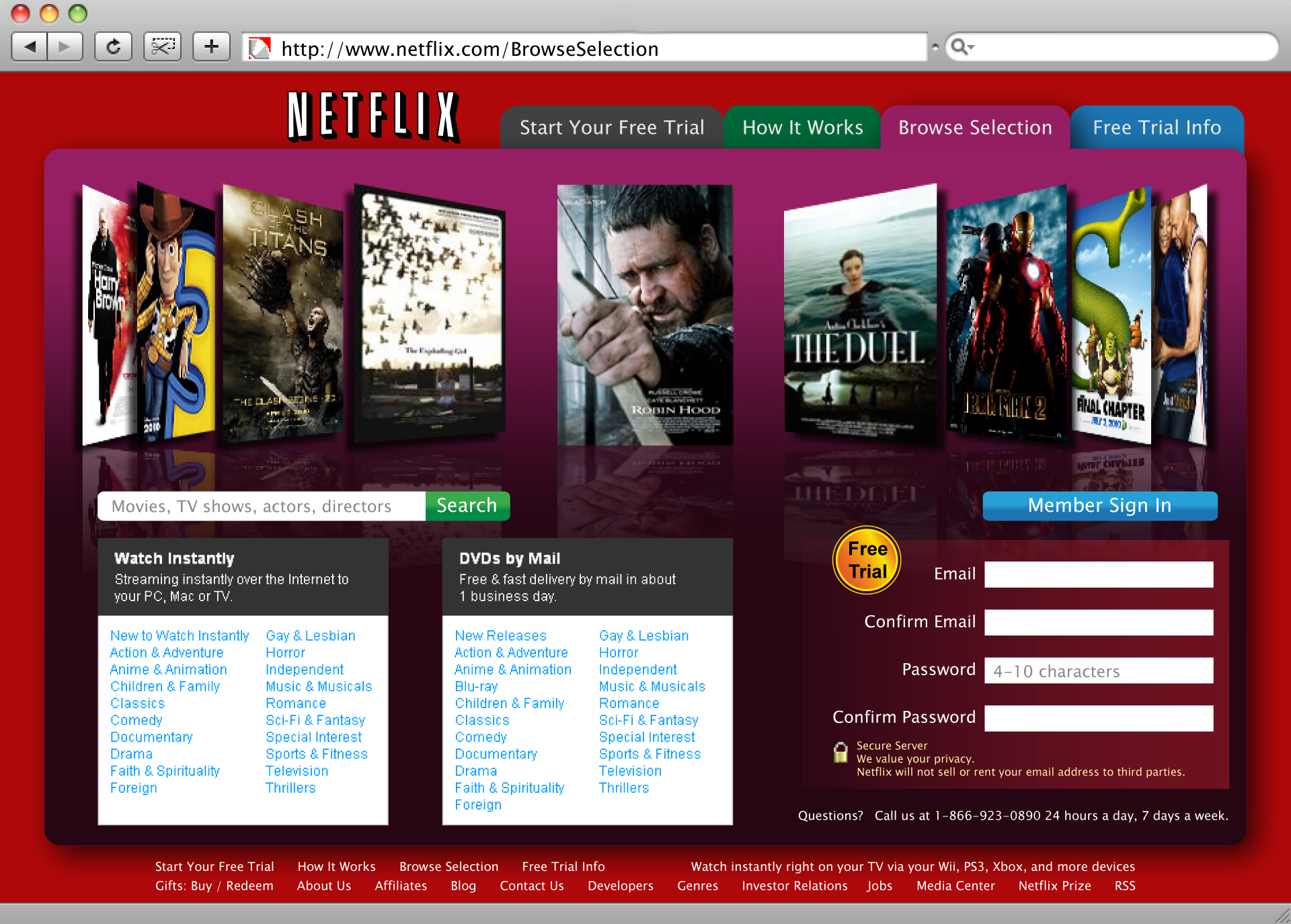Click the browser address bar URL
1291x924 pixels.
click(x=585, y=48)
